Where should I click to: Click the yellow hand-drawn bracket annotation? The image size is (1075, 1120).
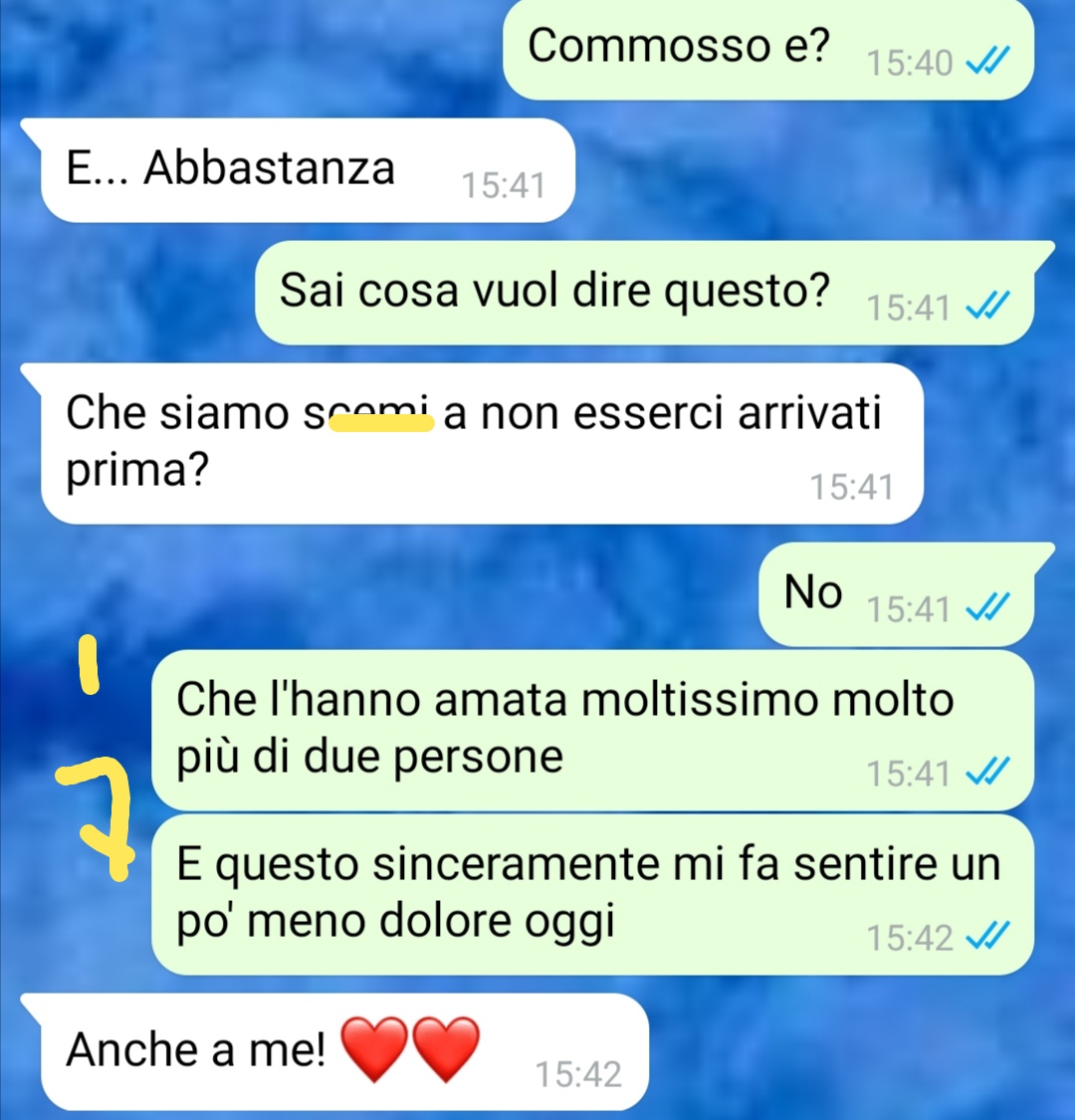pos(98,818)
